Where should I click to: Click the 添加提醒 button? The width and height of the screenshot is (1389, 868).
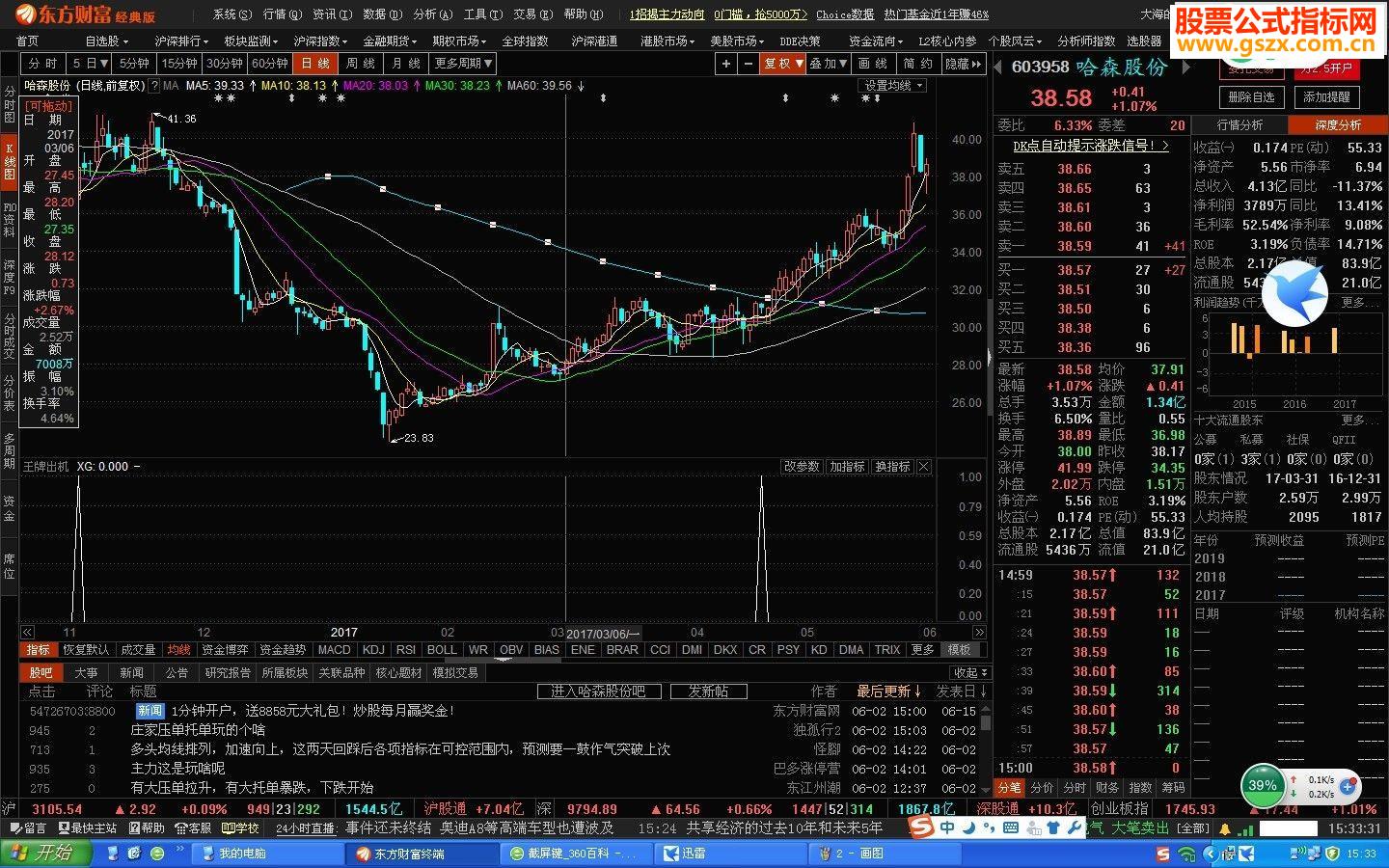[1326, 97]
